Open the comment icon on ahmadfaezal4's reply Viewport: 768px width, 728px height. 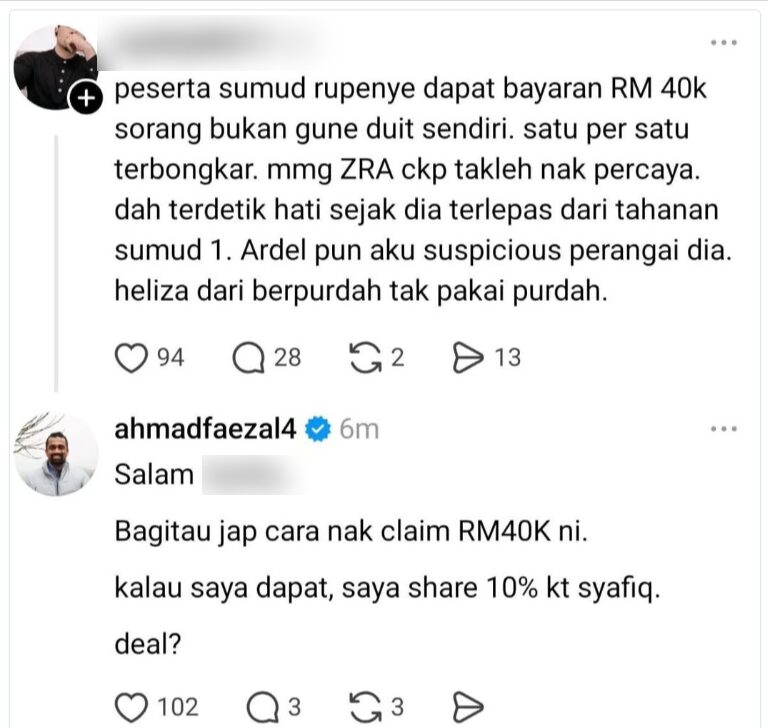coord(264,707)
